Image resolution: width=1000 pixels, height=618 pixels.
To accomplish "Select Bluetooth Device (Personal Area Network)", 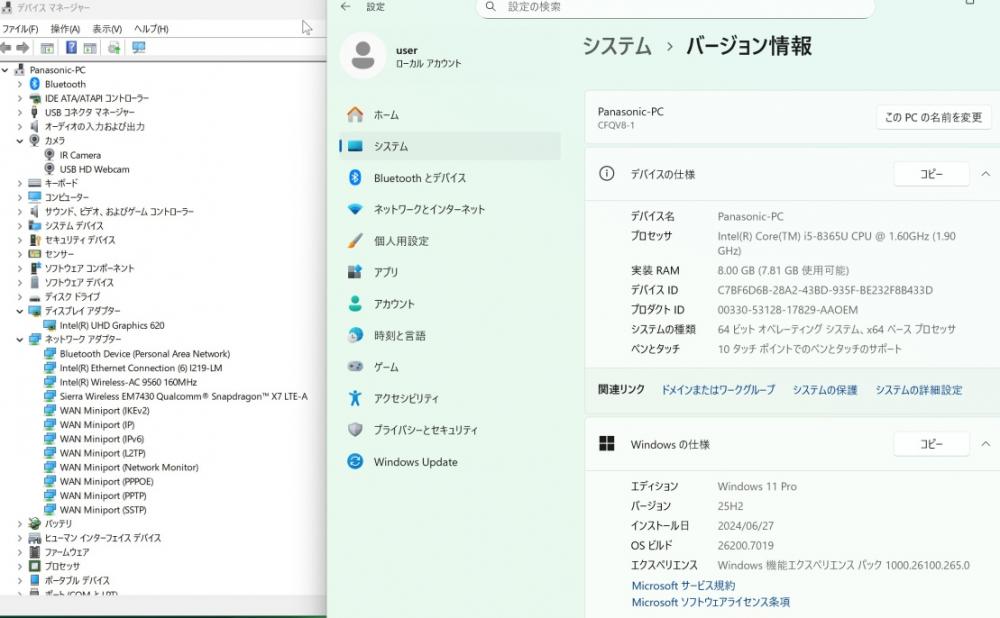I will (145, 353).
